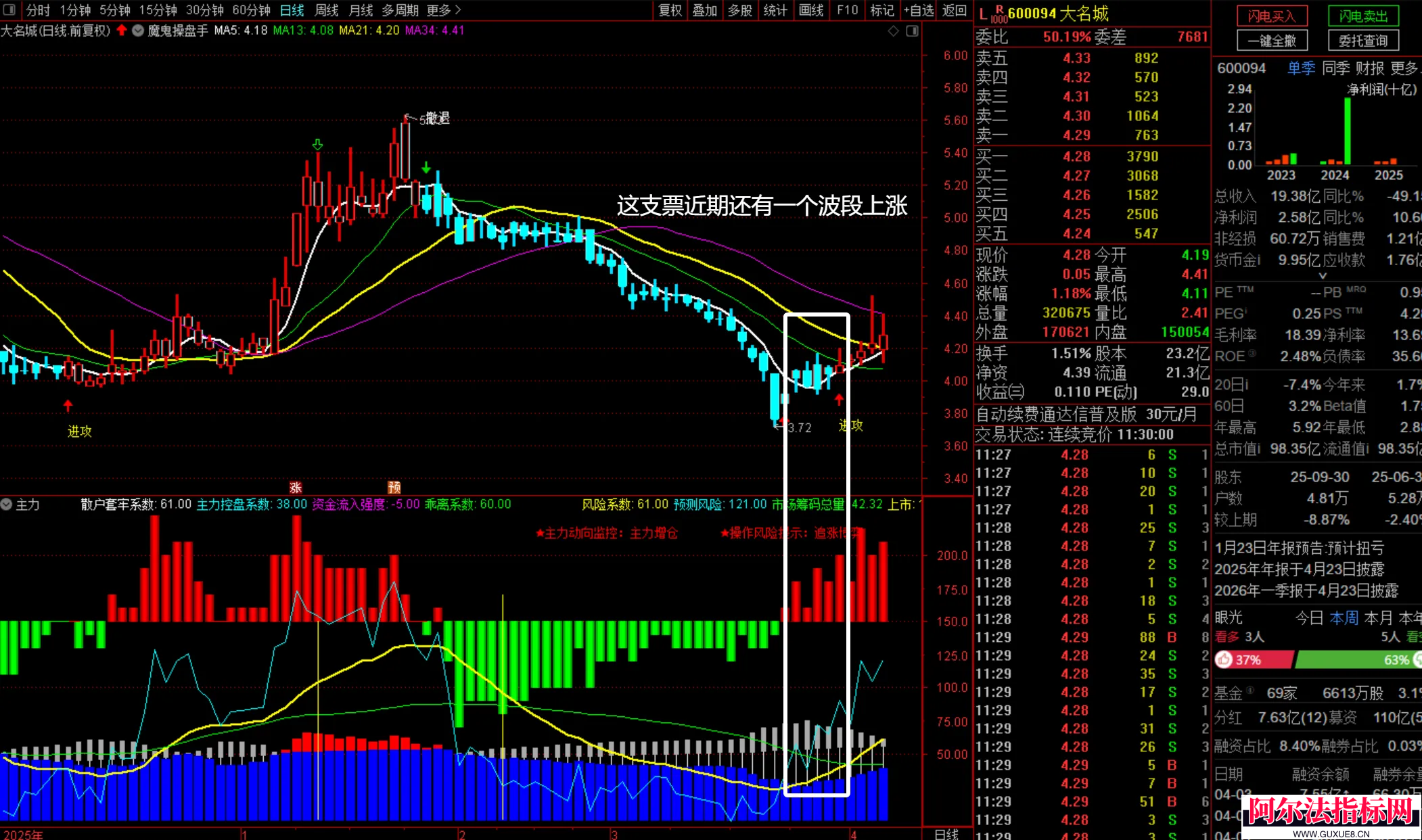Select the 本周 period toggle
This screenshot has width=1422, height=840.
tap(1344, 617)
